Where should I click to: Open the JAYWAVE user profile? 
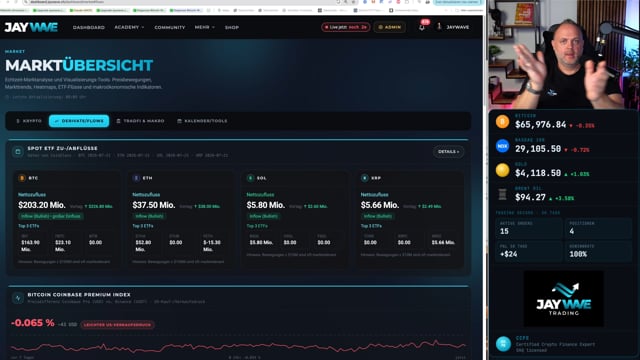click(453, 27)
